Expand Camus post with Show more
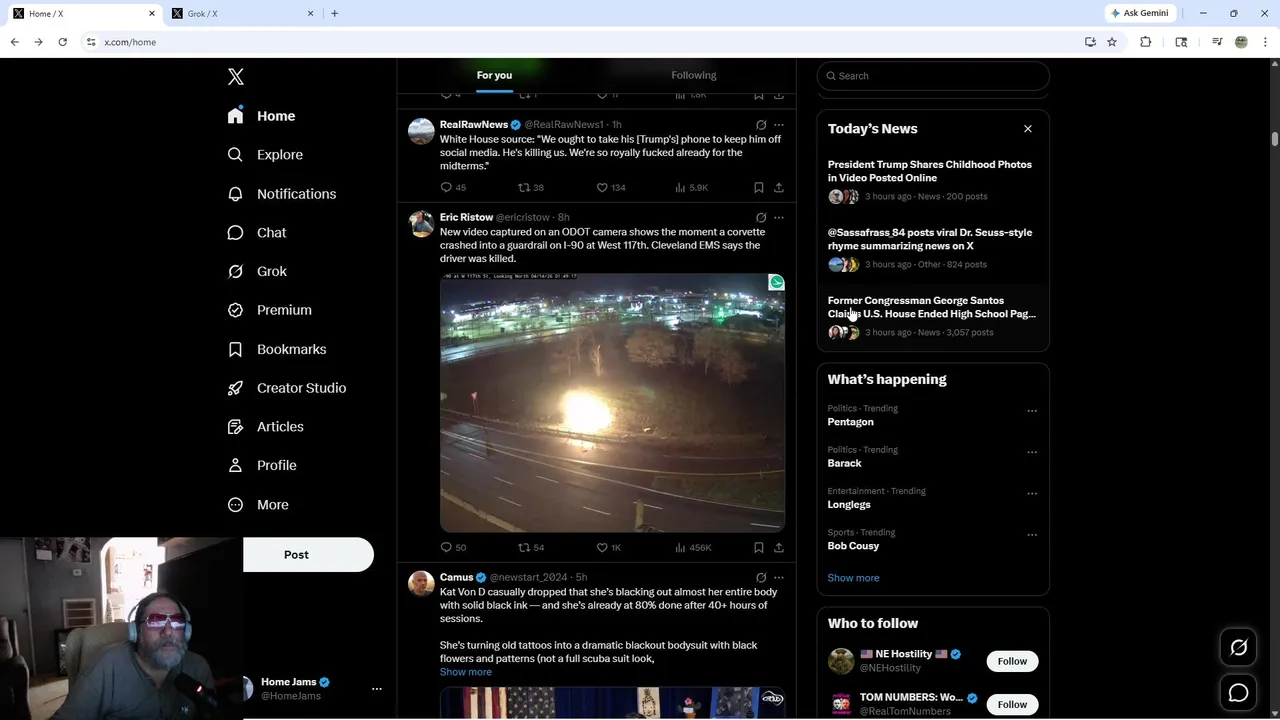The width and height of the screenshot is (1280, 720). pyautogui.click(x=465, y=672)
